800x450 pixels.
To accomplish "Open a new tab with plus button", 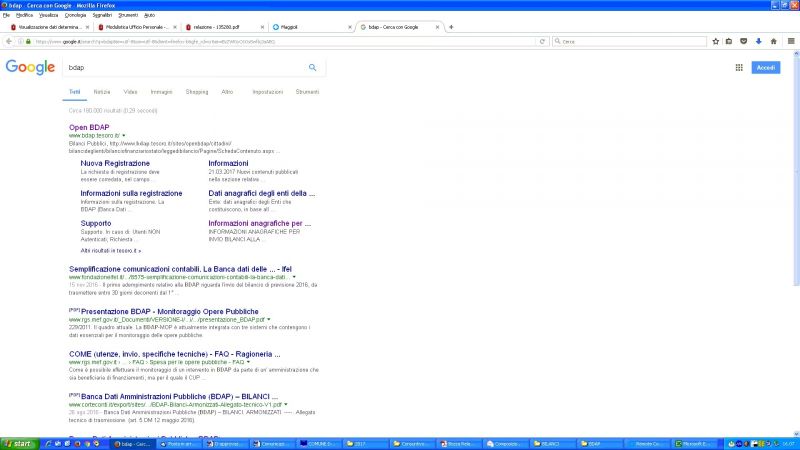I will (451, 27).
